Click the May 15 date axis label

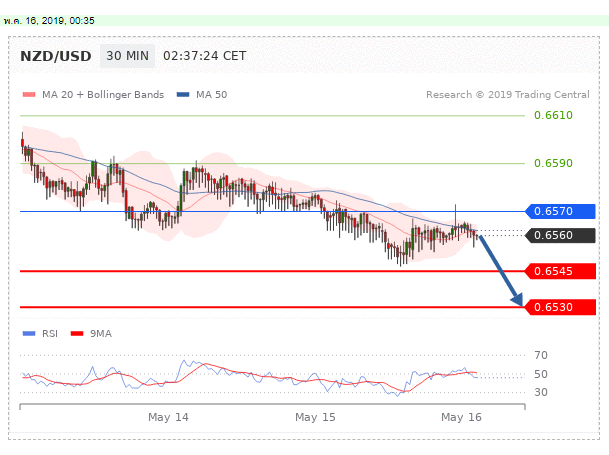click(315, 417)
